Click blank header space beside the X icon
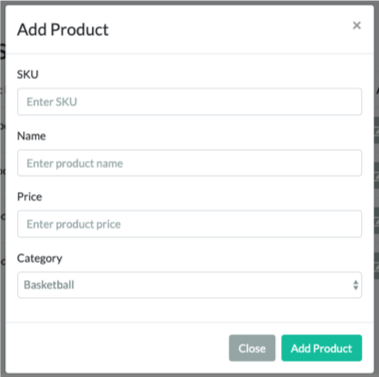The image size is (379, 377). pyautogui.click(x=230, y=29)
